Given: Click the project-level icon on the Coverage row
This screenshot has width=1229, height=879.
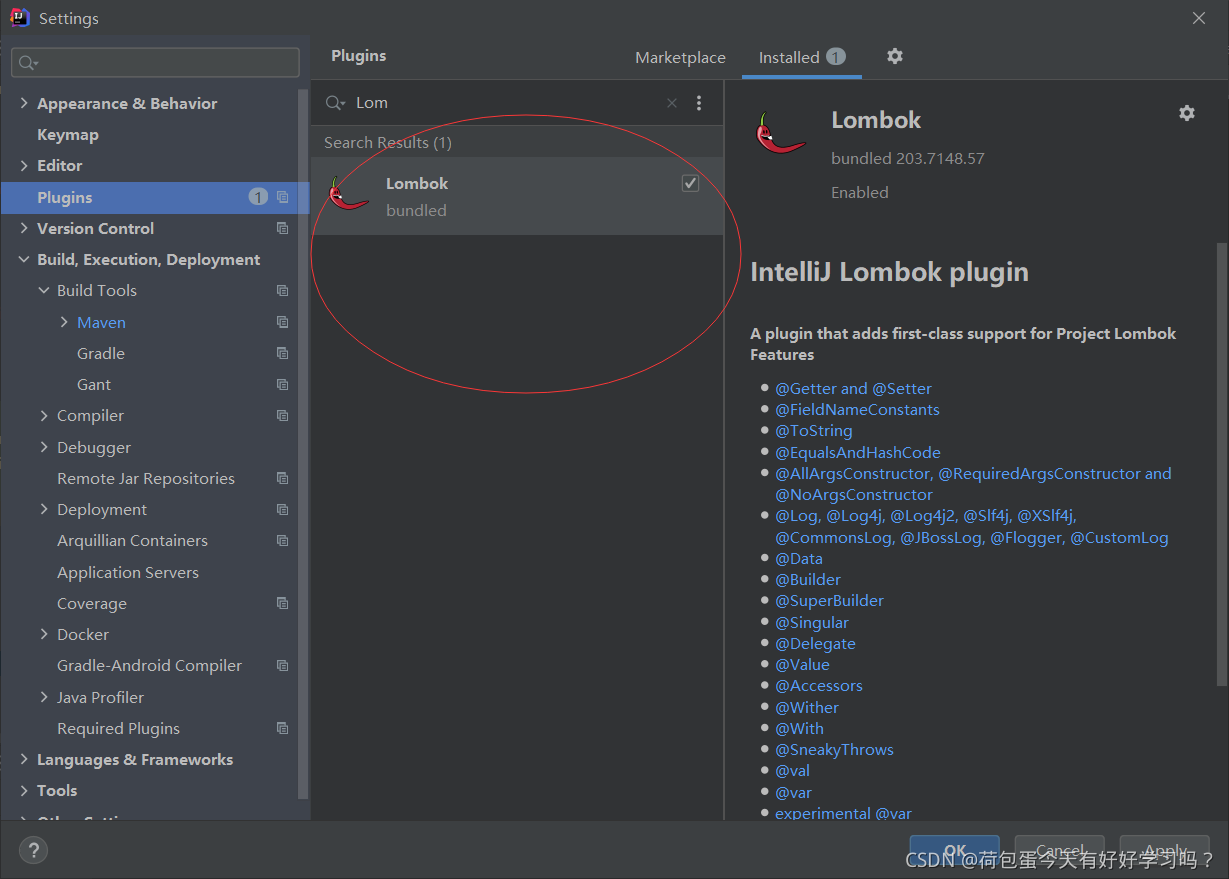Looking at the screenshot, I should click(283, 603).
